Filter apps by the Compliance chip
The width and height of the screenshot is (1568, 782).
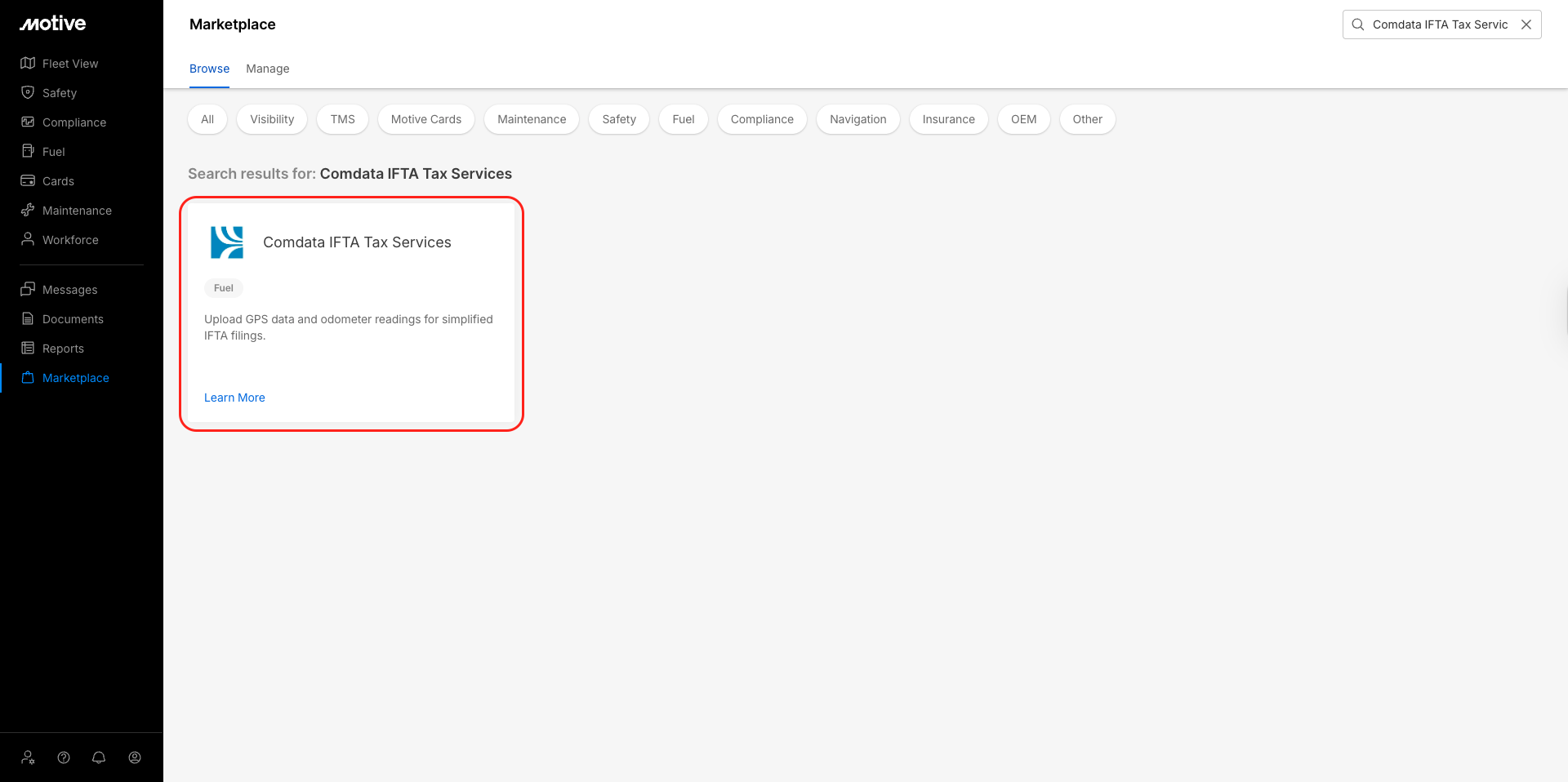pyautogui.click(x=762, y=119)
